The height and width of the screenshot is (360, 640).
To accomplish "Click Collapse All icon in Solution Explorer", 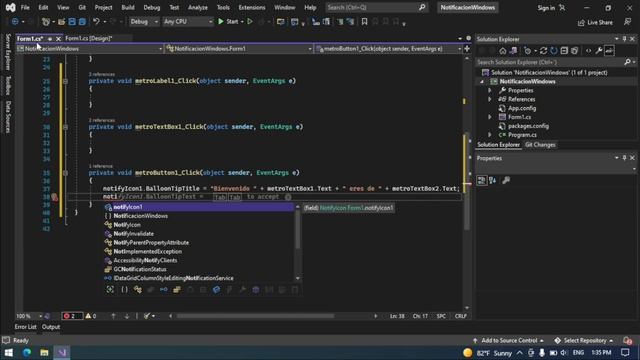I will (564, 51).
